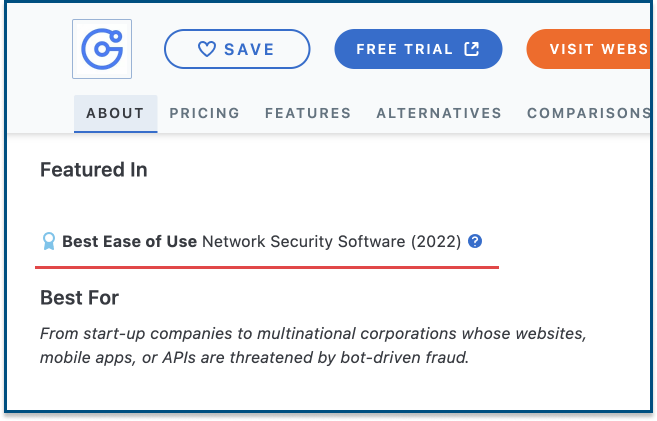Image resolution: width=657 pixels, height=421 pixels.
Task: Click the product logo icon
Action: pos(102,49)
